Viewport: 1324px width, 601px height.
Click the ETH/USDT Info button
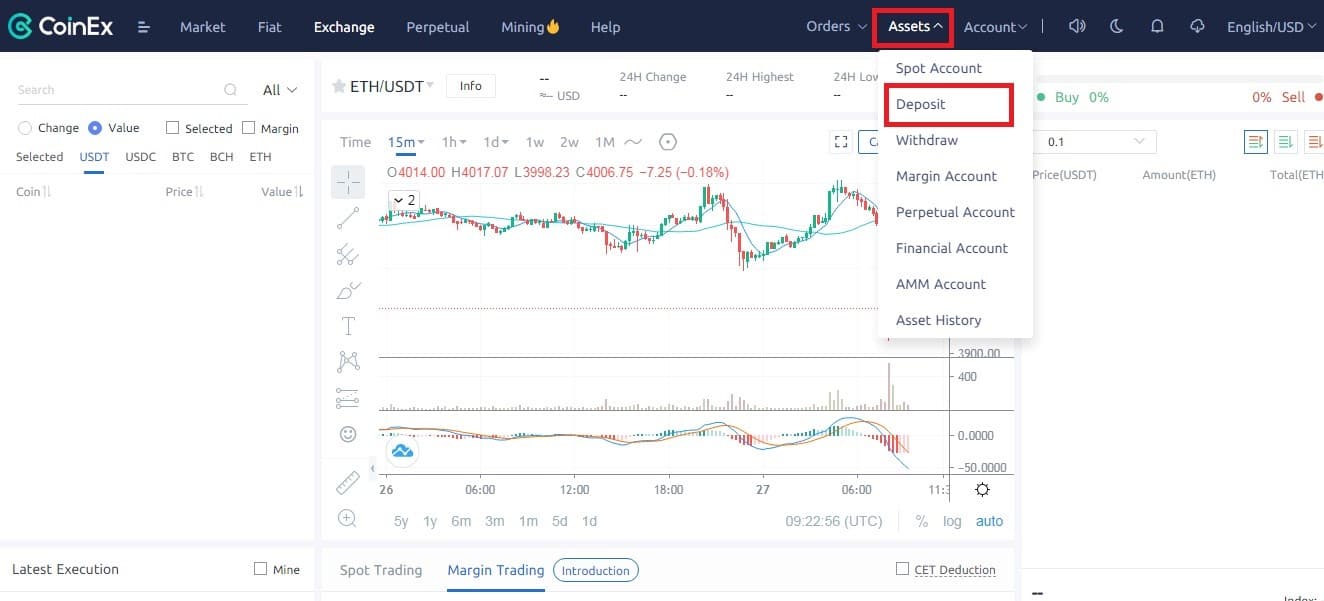tap(470, 86)
